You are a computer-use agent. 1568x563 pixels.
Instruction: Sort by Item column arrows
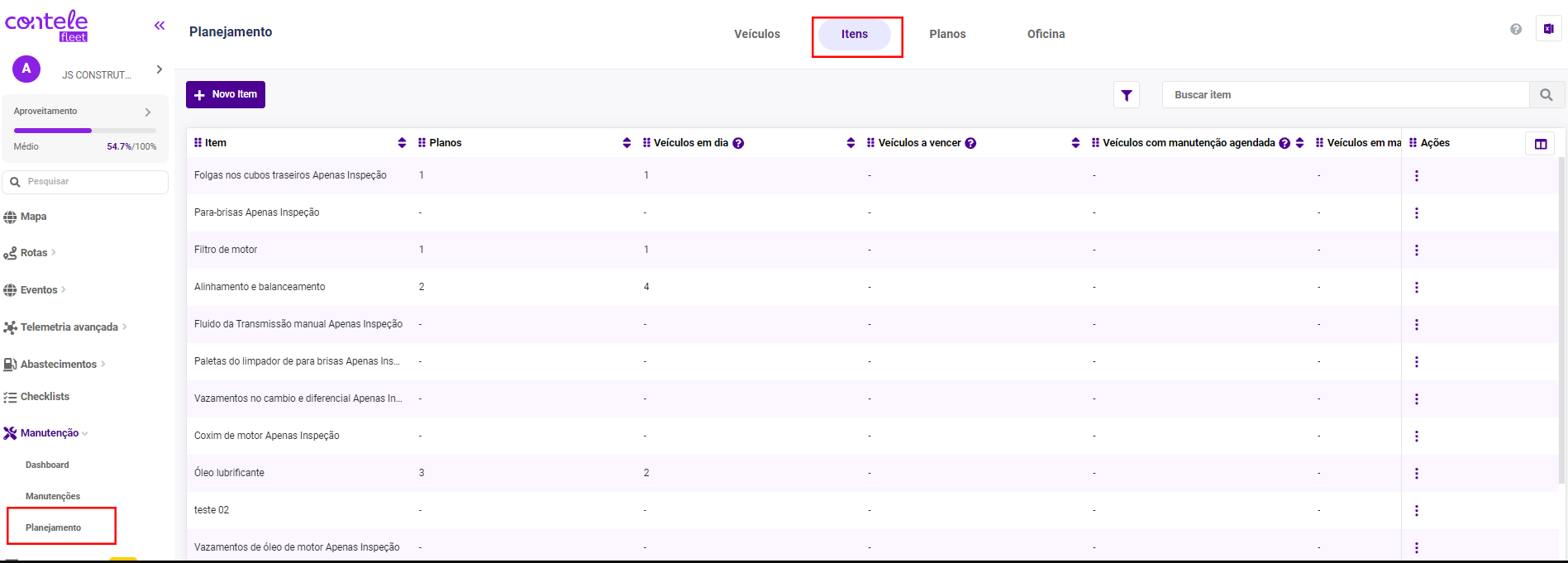click(x=402, y=143)
